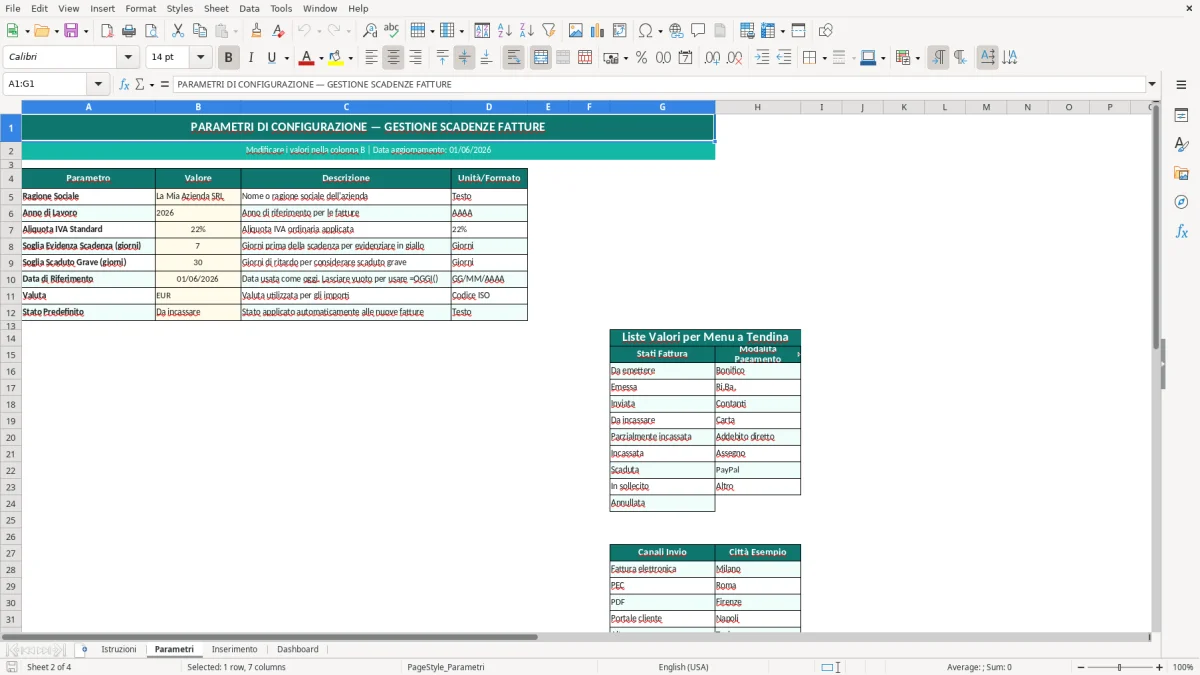Apply the yellow background color
The image size is (1200, 675).
(335, 58)
